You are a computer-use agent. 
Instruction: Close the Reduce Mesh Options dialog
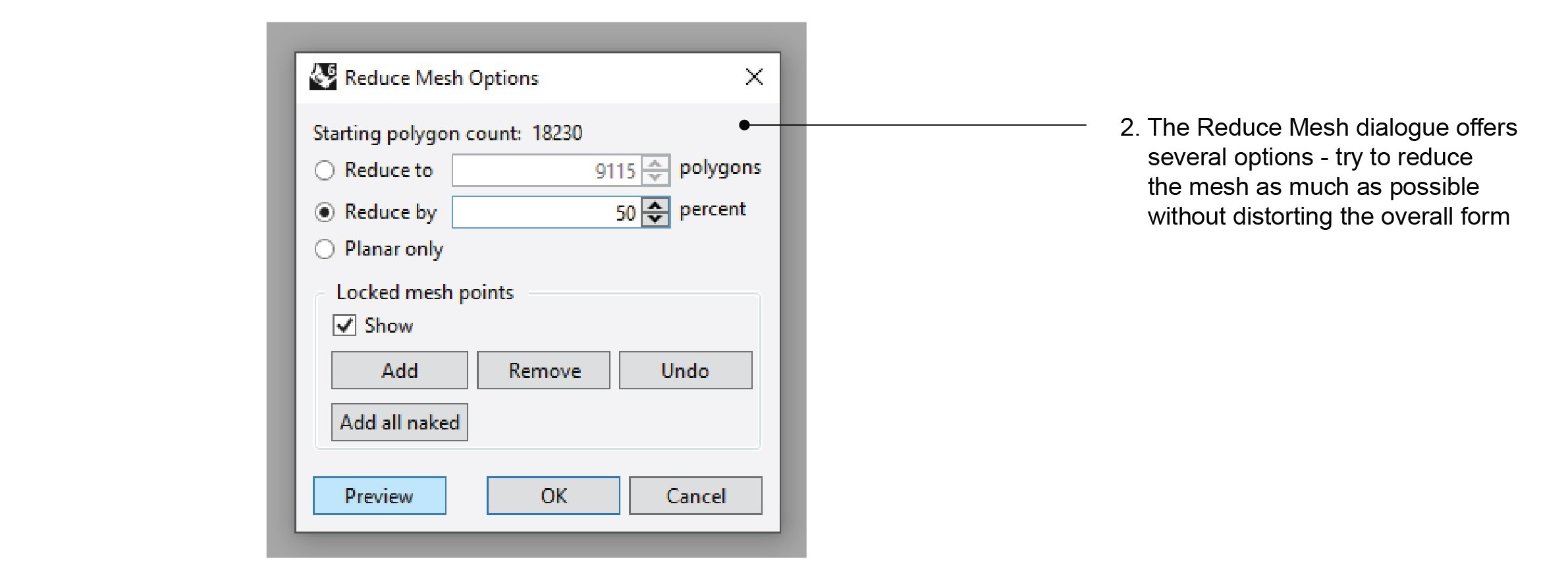[754, 77]
